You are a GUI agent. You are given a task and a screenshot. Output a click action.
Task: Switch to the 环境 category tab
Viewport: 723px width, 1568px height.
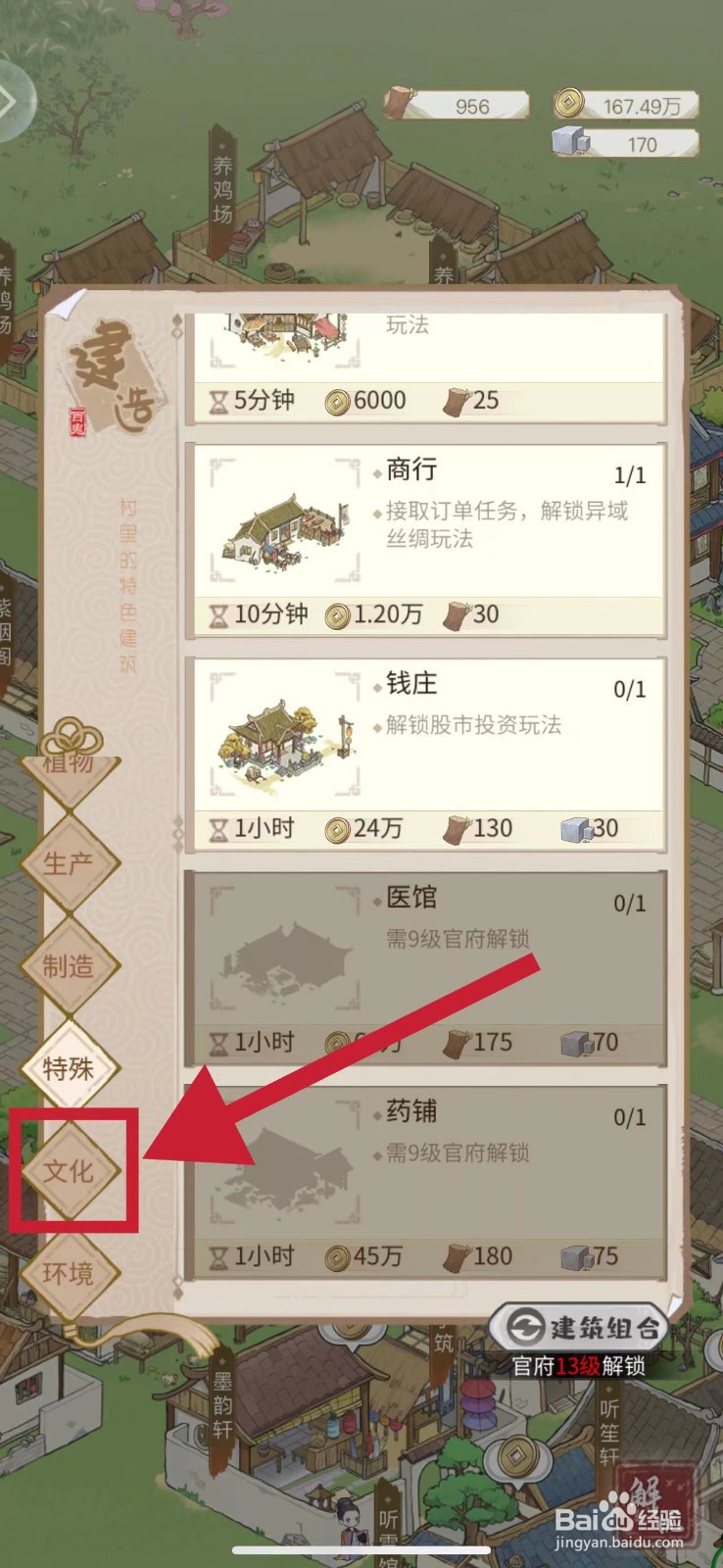coord(69,1273)
